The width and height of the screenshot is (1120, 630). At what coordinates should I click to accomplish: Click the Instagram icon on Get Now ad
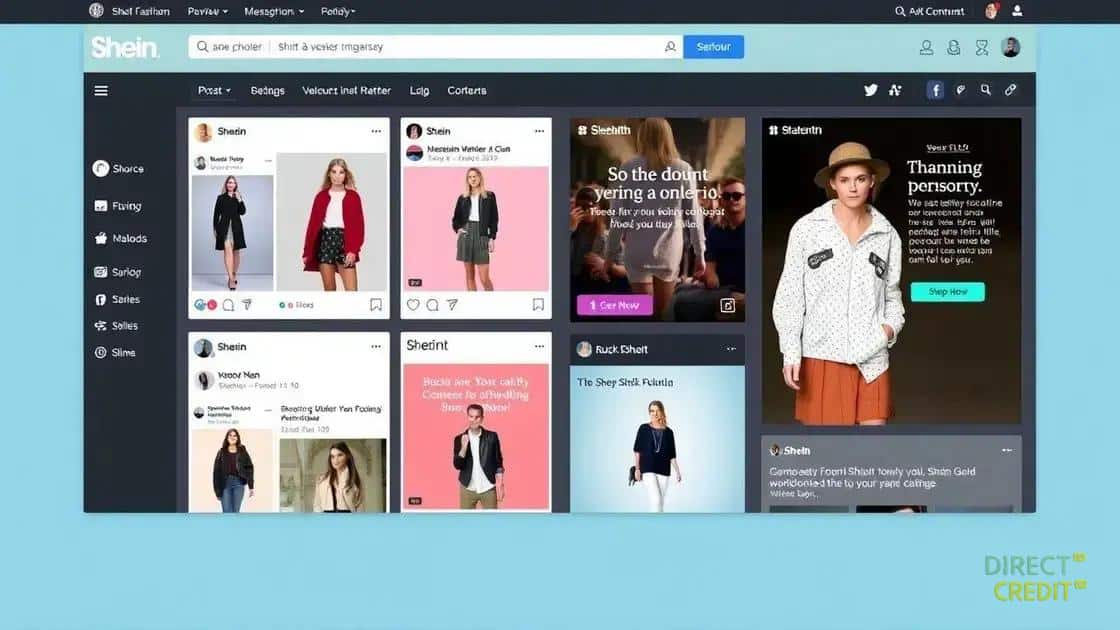tap(727, 306)
